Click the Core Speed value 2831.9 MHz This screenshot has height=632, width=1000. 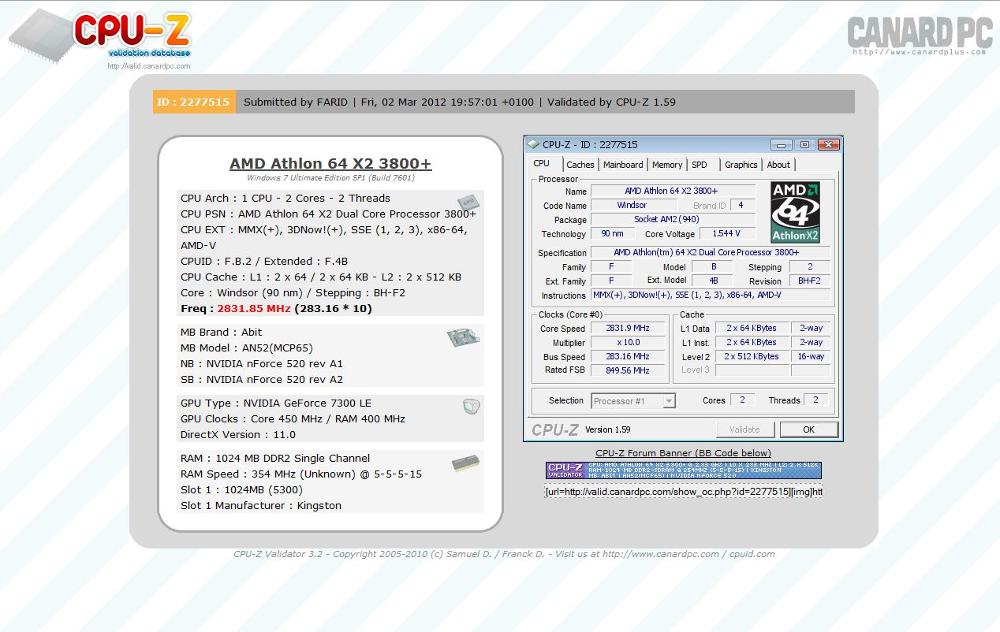coord(628,328)
